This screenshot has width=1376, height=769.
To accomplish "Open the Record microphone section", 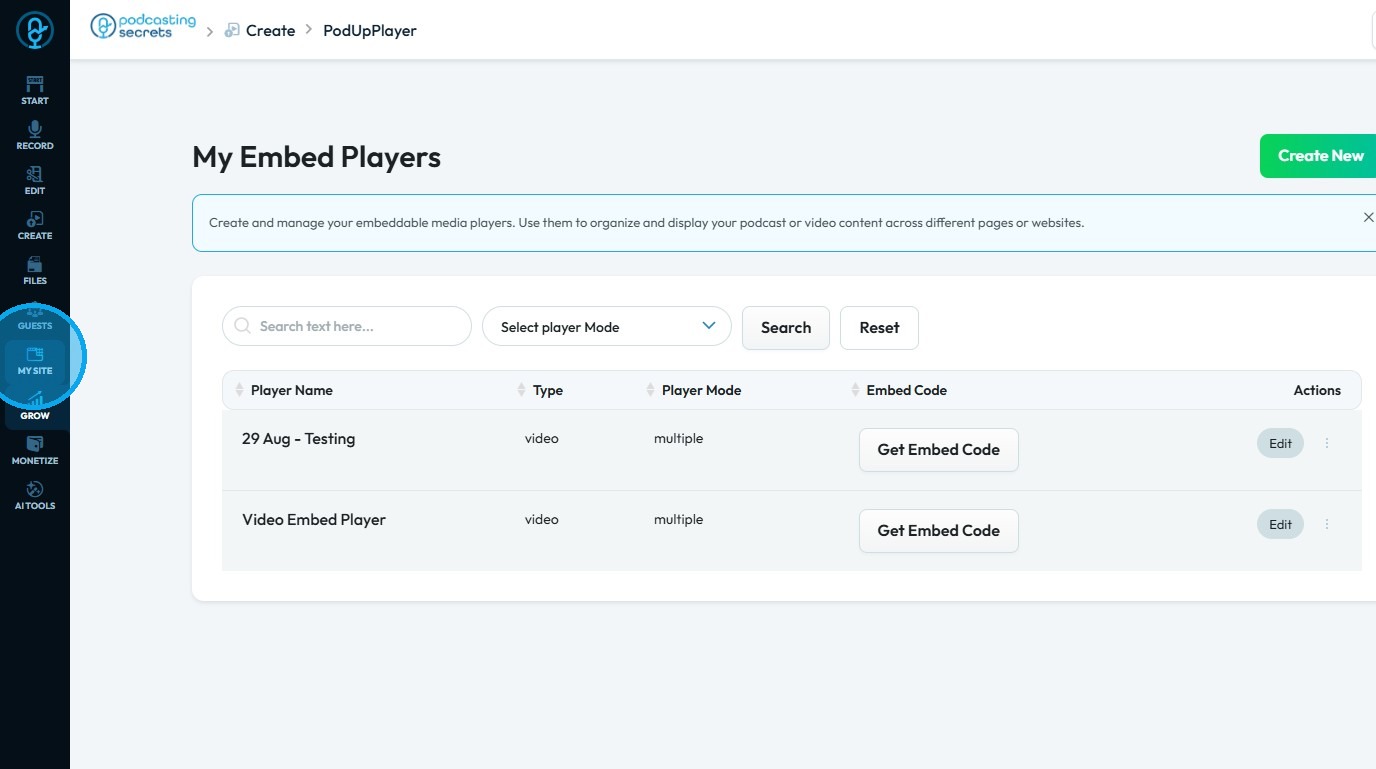I will click(35, 135).
